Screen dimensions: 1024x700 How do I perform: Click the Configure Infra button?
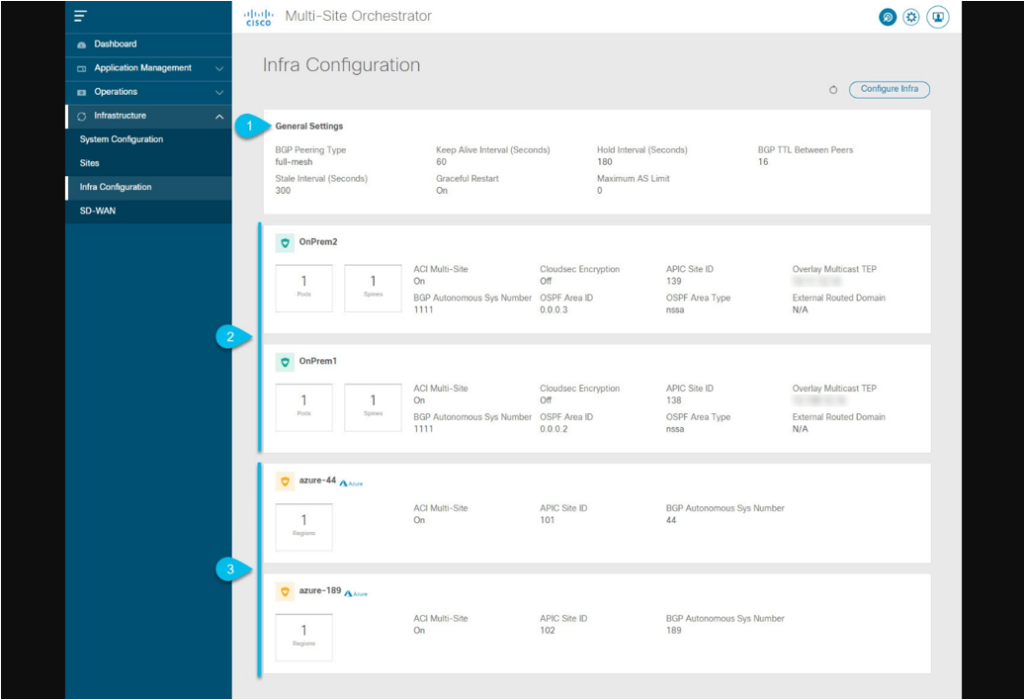point(889,89)
